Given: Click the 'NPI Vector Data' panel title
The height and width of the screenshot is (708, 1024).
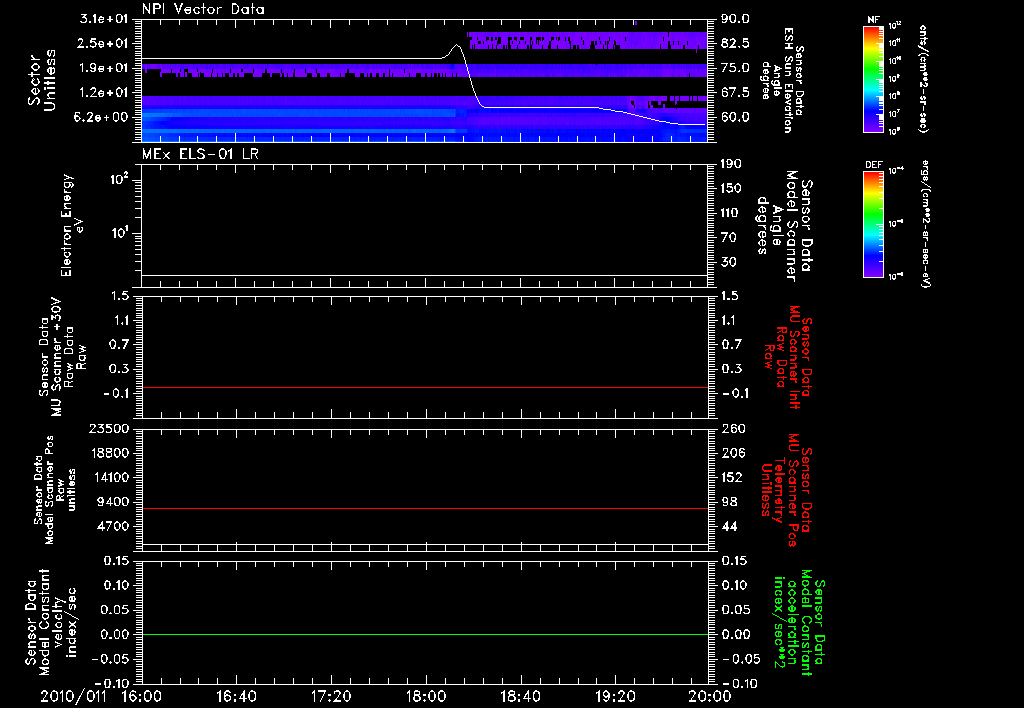Looking at the screenshot, I should [203, 9].
